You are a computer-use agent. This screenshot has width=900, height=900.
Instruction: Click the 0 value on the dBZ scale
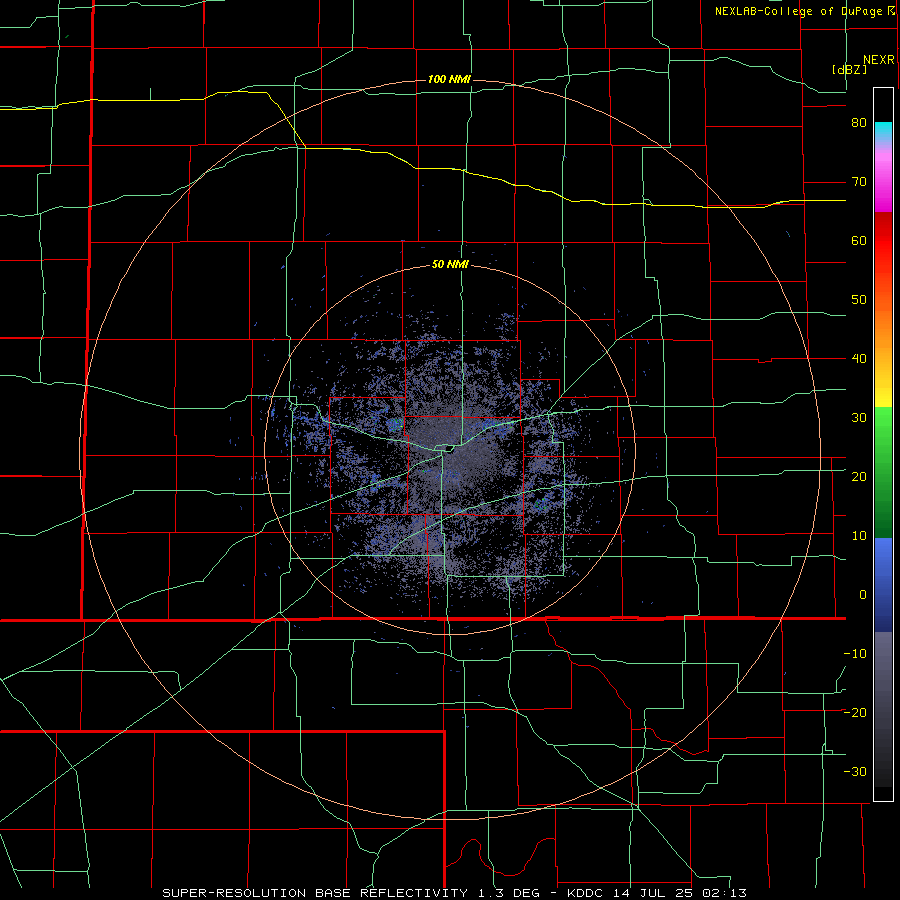point(863,595)
